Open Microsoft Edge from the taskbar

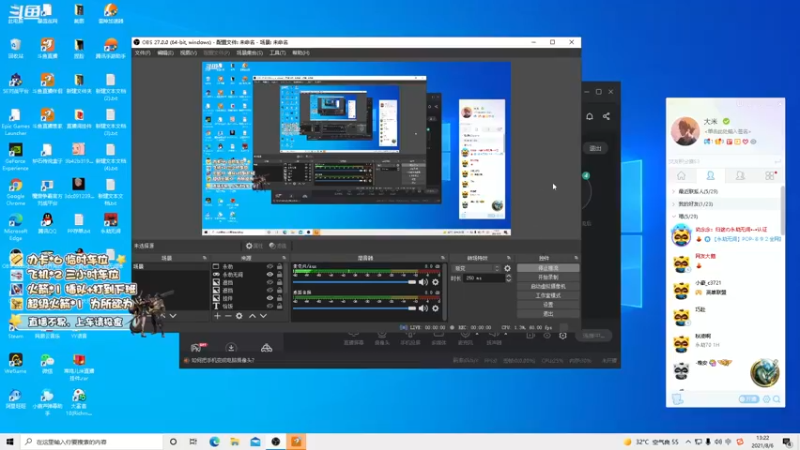pyautogui.click(x=214, y=442)
